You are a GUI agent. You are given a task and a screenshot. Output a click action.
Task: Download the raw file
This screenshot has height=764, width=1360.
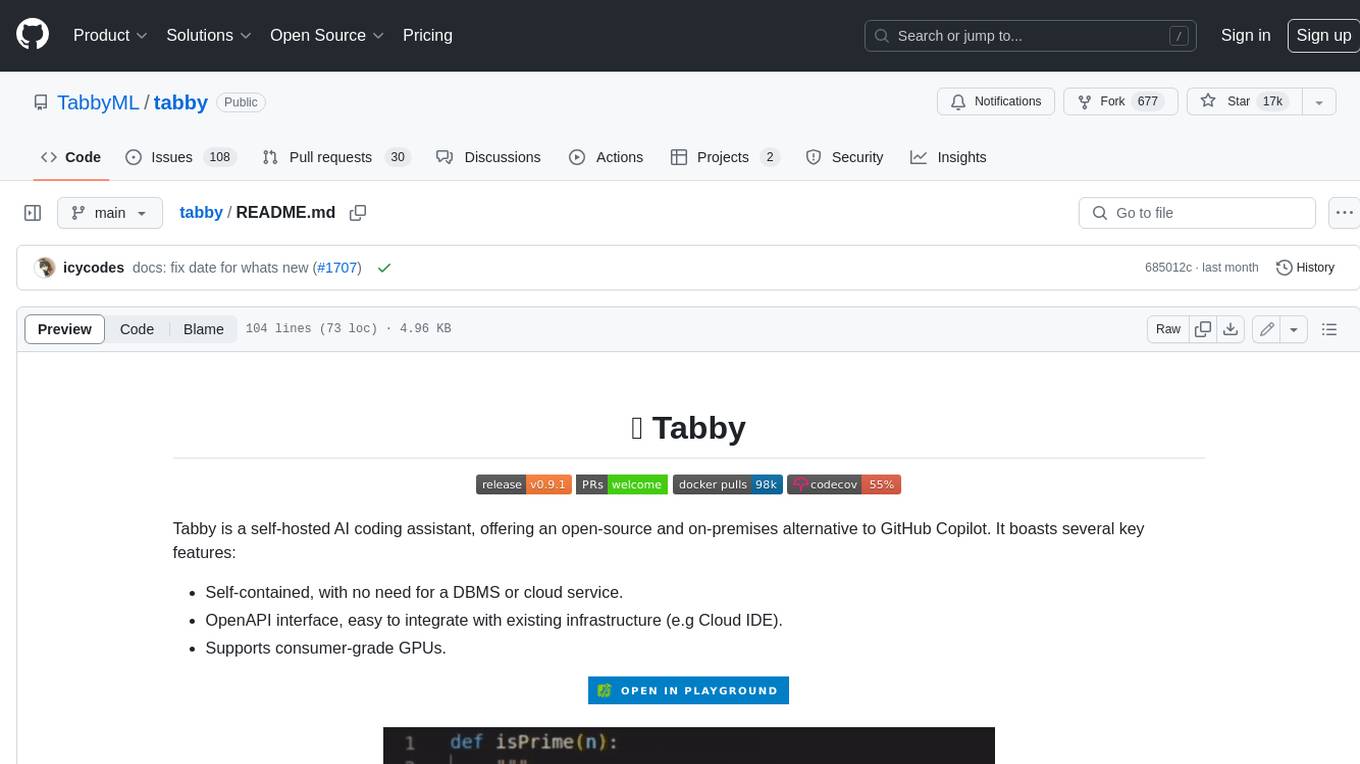(x=1231, y=329)
